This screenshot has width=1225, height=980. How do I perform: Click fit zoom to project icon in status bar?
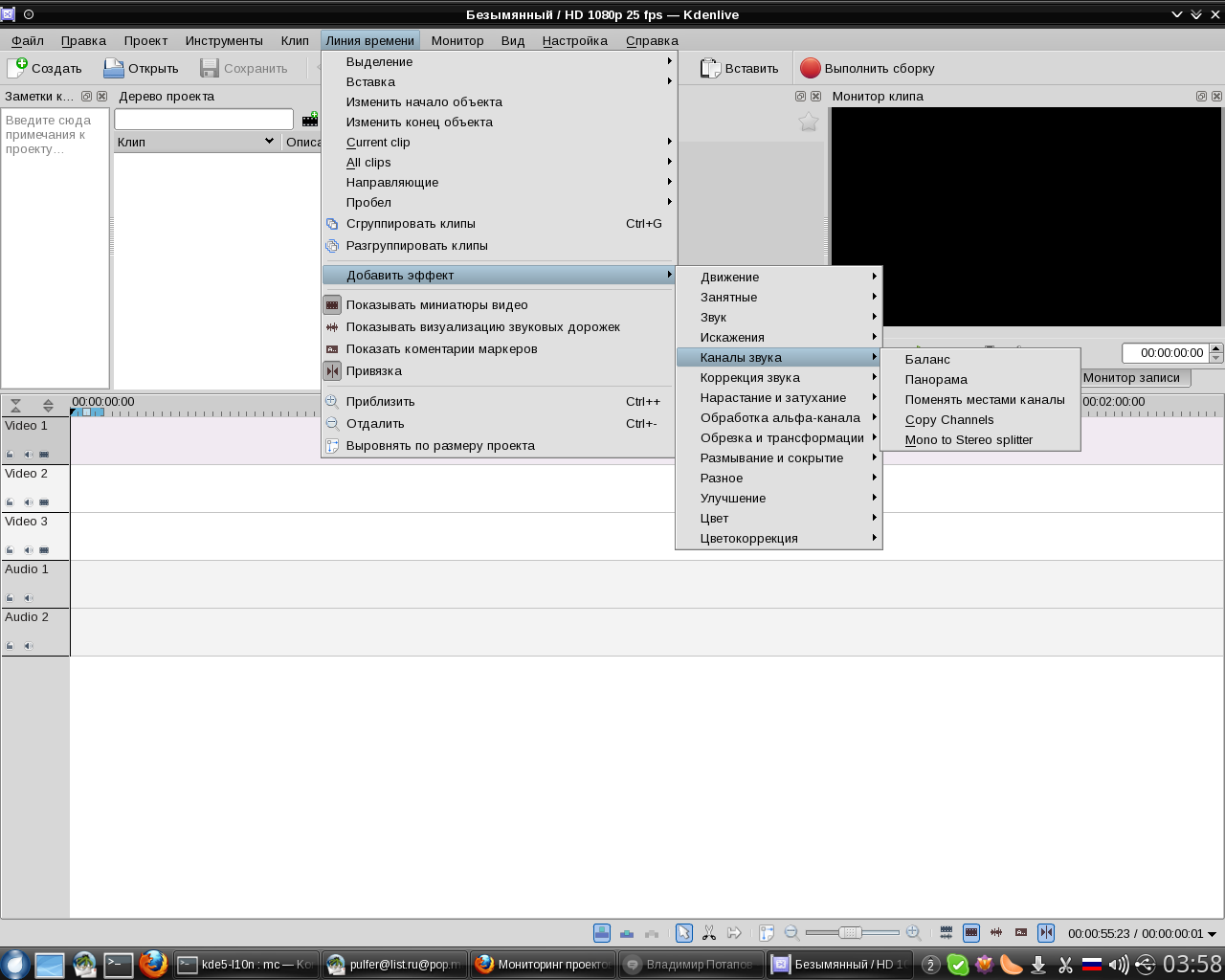click(x=767, y=933)
